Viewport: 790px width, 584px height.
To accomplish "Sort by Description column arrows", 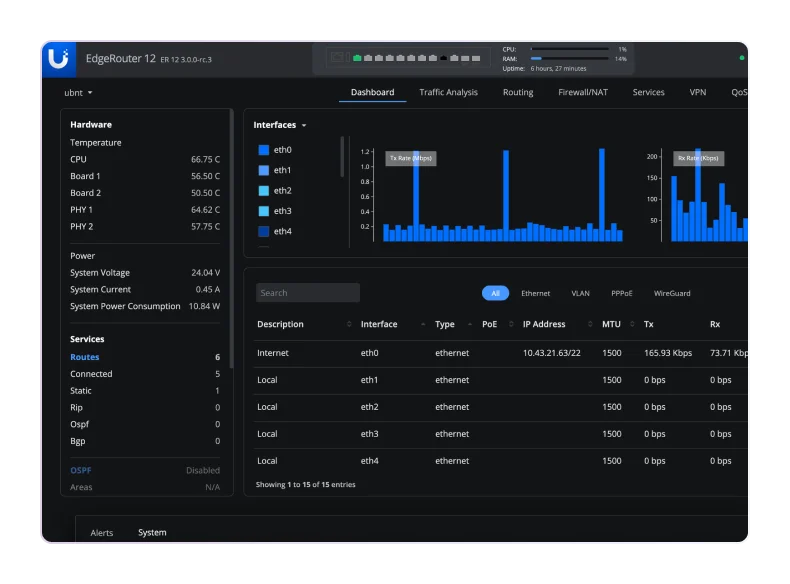I will (349, 325).
